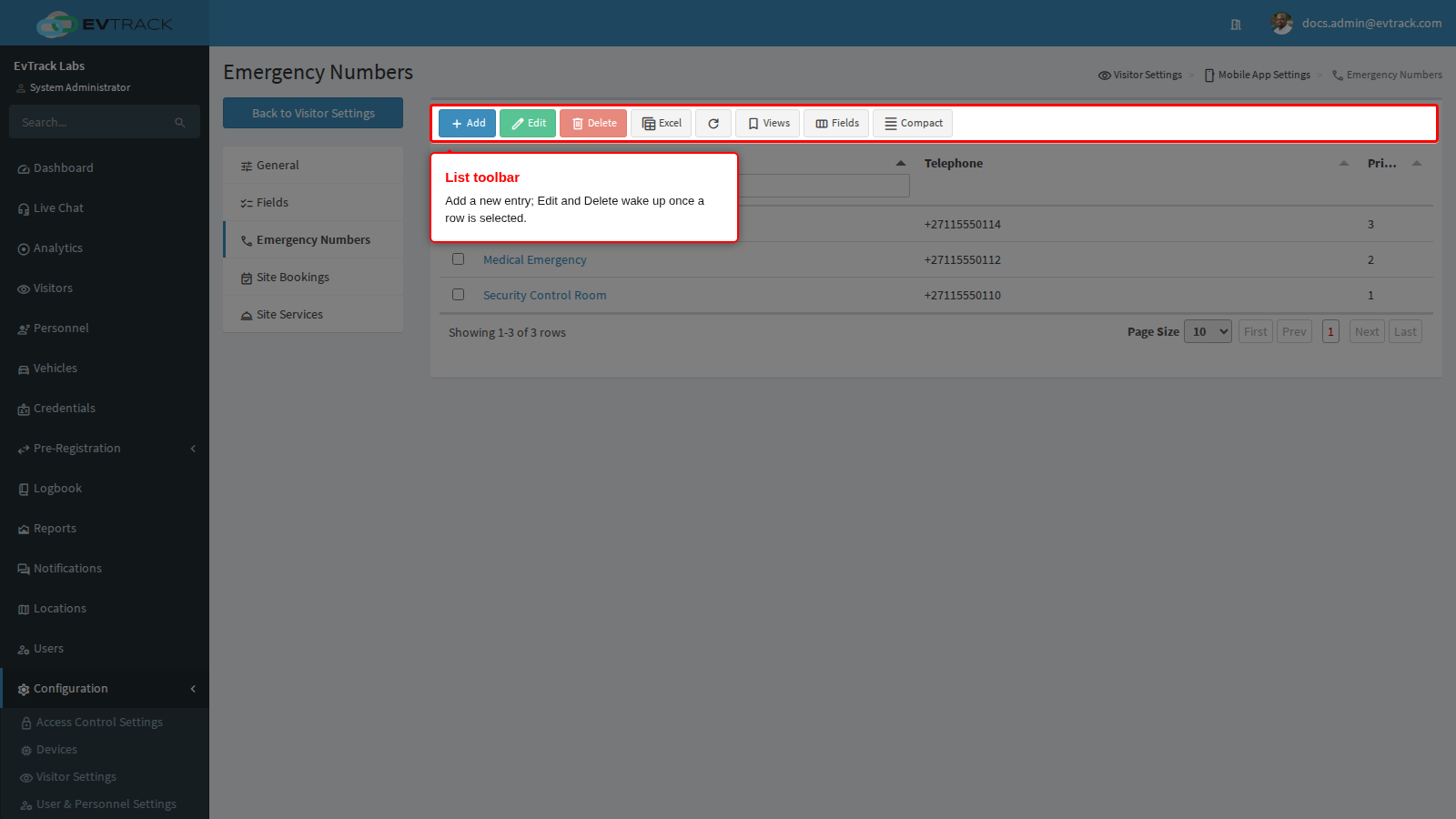Open Visitors from the sidebar
This screenshot has height=819, width=1456.
pos(105,288)
